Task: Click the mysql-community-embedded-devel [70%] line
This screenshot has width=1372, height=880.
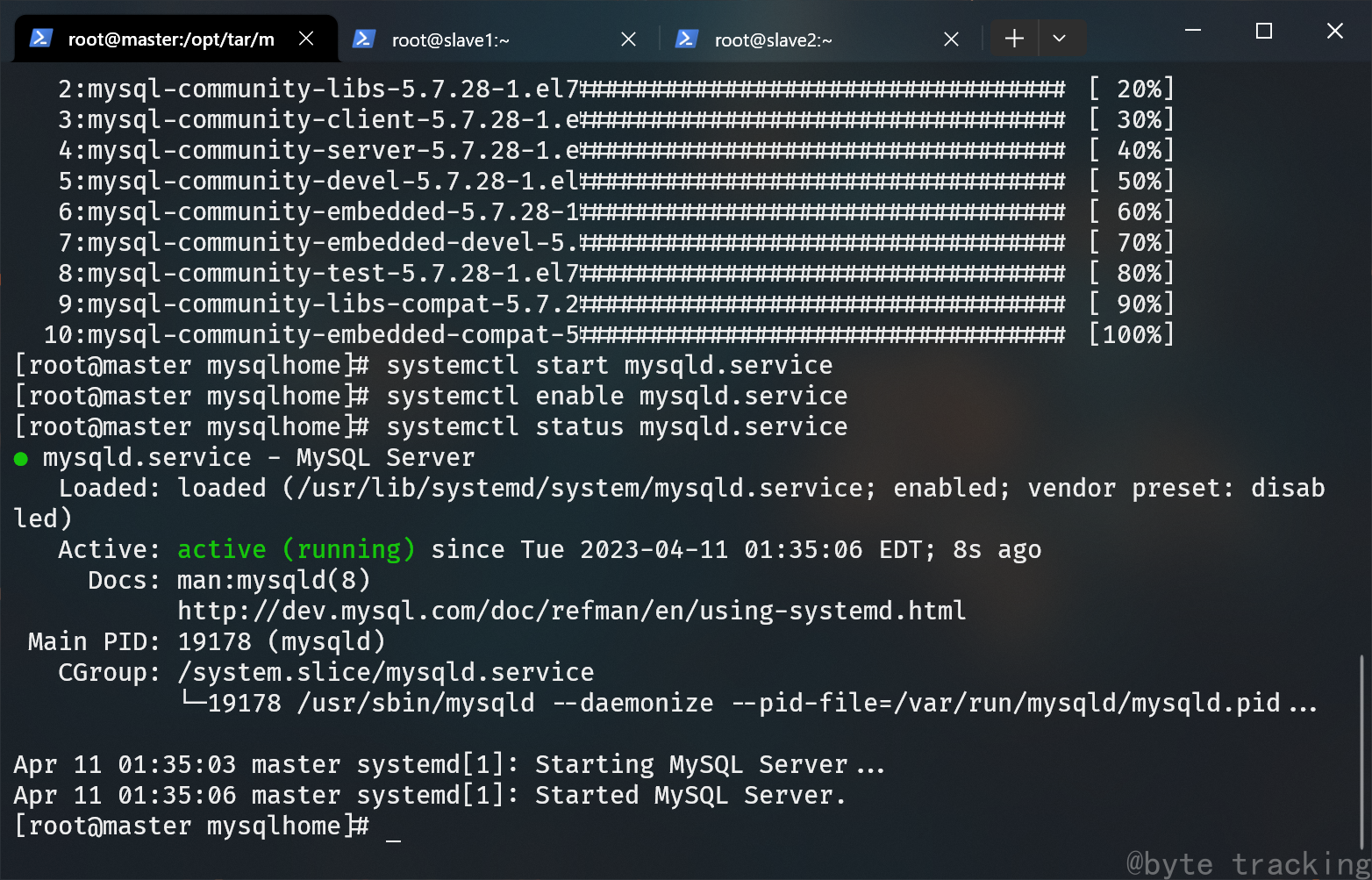Action: [x=616, y=242]
